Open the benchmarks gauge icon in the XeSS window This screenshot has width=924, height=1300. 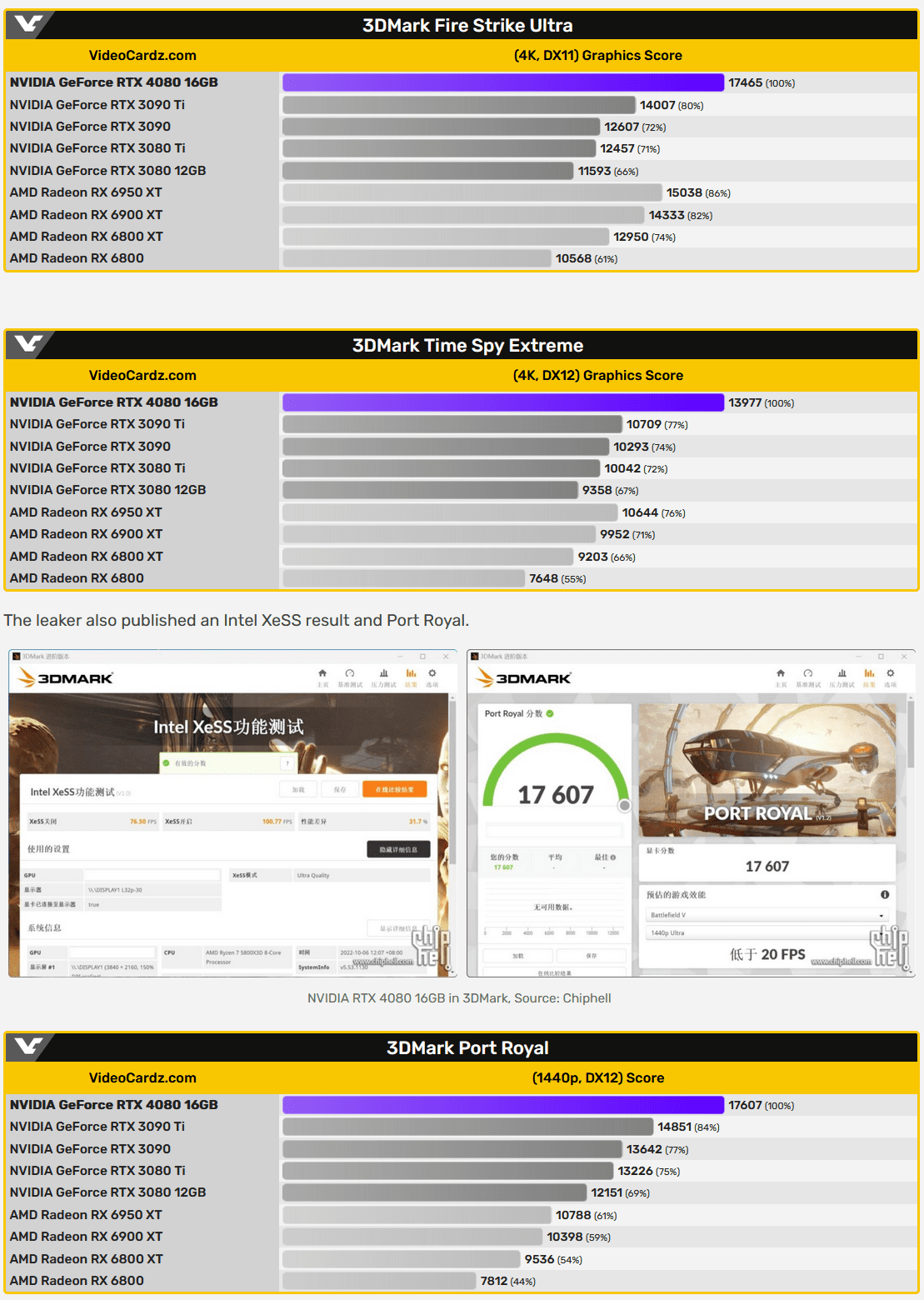(350, 673)
